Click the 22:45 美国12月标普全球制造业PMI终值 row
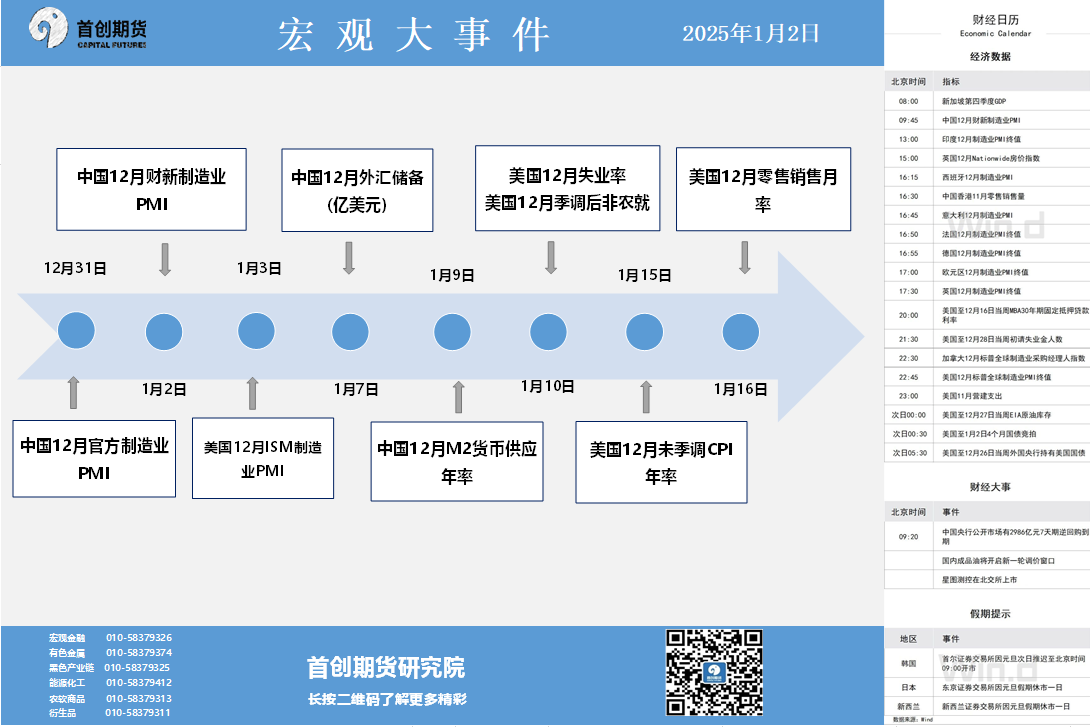Viewport: 1090px width, 727px height. 987,377
